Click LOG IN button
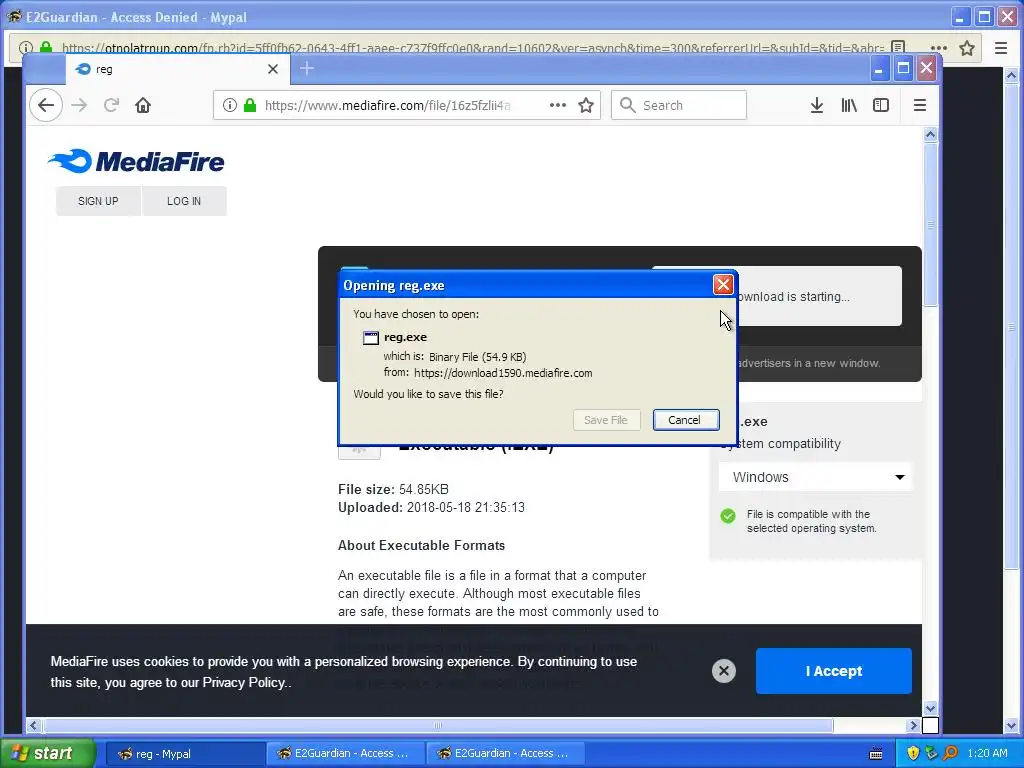Image resolution: width=1024 pixels, height=768 pixels. [184, 201]
